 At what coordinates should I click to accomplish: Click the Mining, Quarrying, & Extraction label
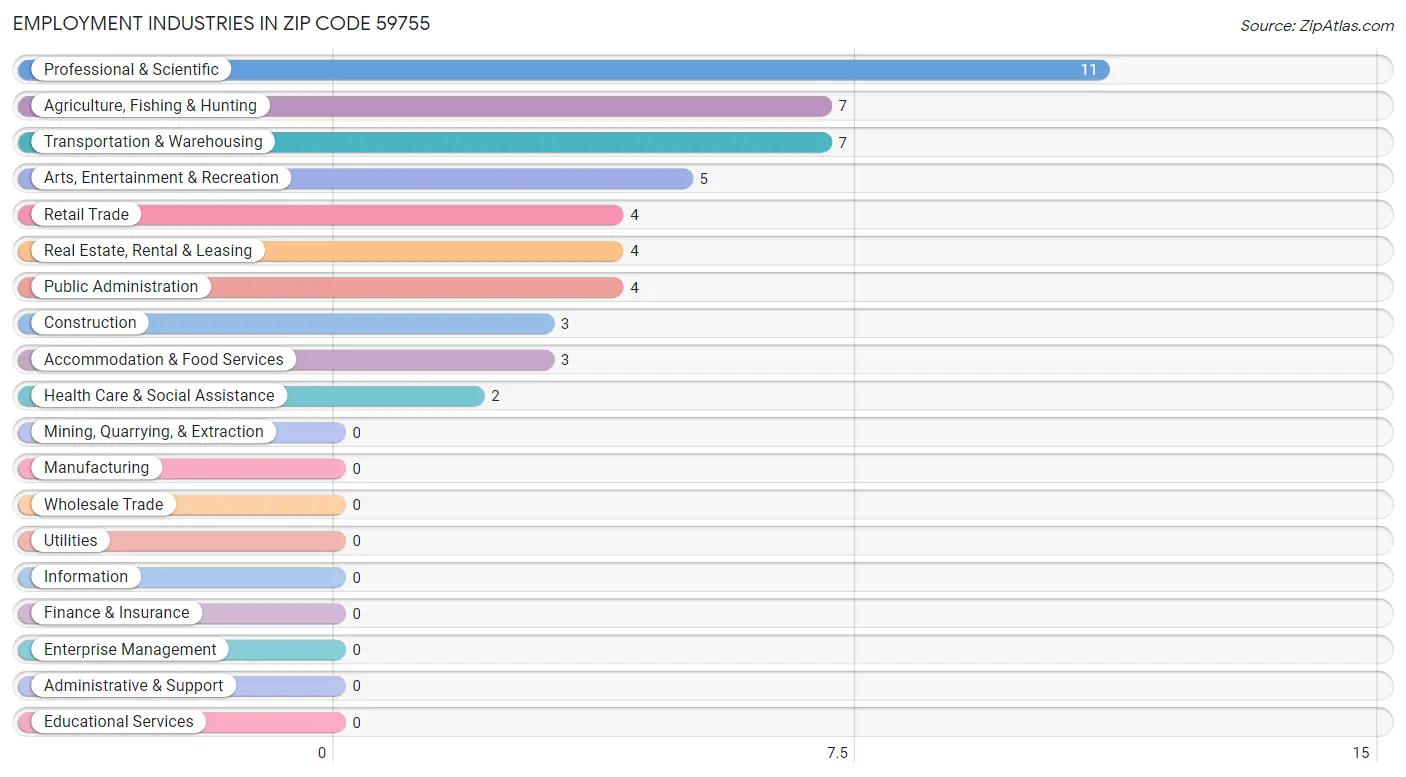[x=154, y=432]
